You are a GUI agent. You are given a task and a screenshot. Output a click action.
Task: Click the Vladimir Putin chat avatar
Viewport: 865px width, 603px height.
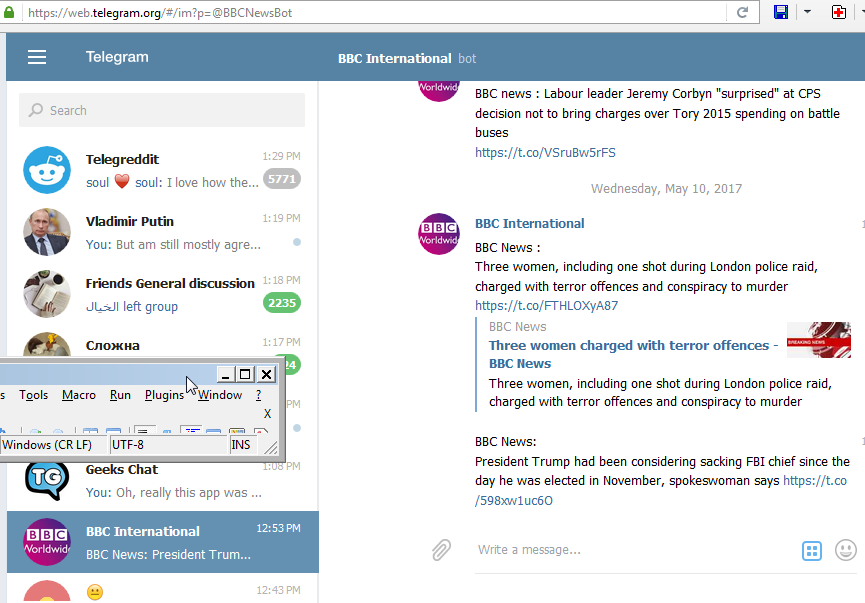[47, 232]
